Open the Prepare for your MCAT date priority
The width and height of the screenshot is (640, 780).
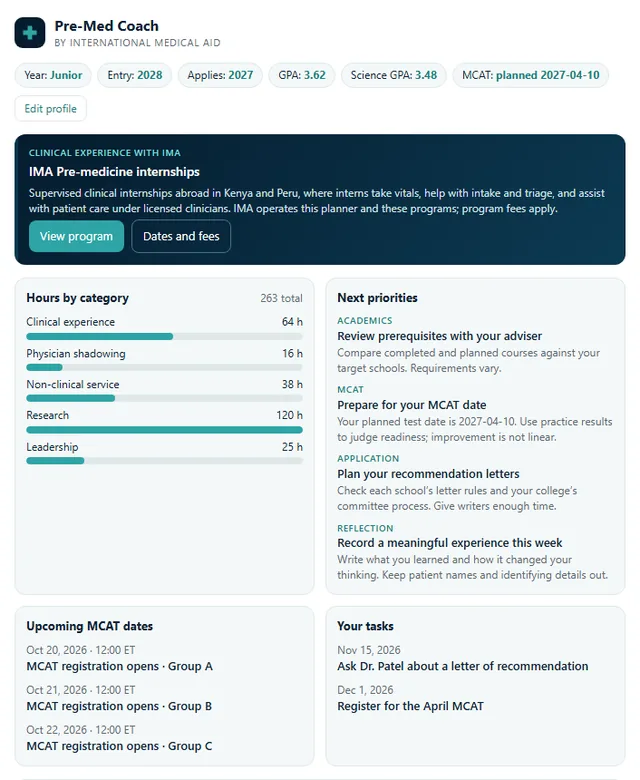point(412,405)
